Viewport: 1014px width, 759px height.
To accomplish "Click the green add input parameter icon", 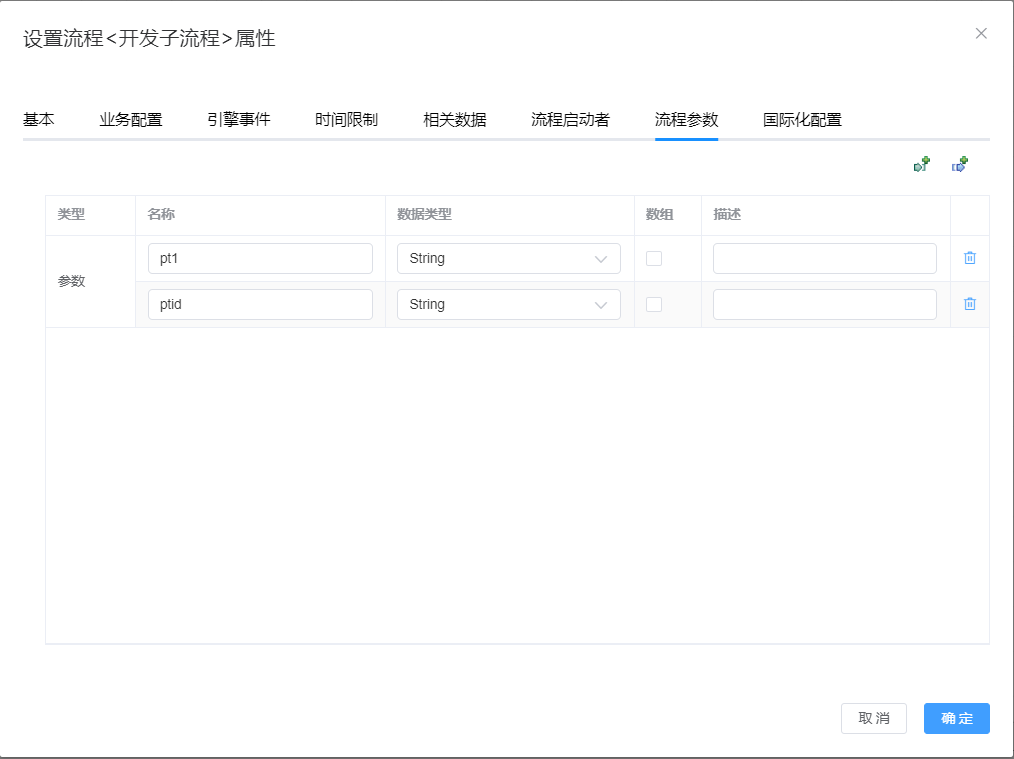I will 922,165.
